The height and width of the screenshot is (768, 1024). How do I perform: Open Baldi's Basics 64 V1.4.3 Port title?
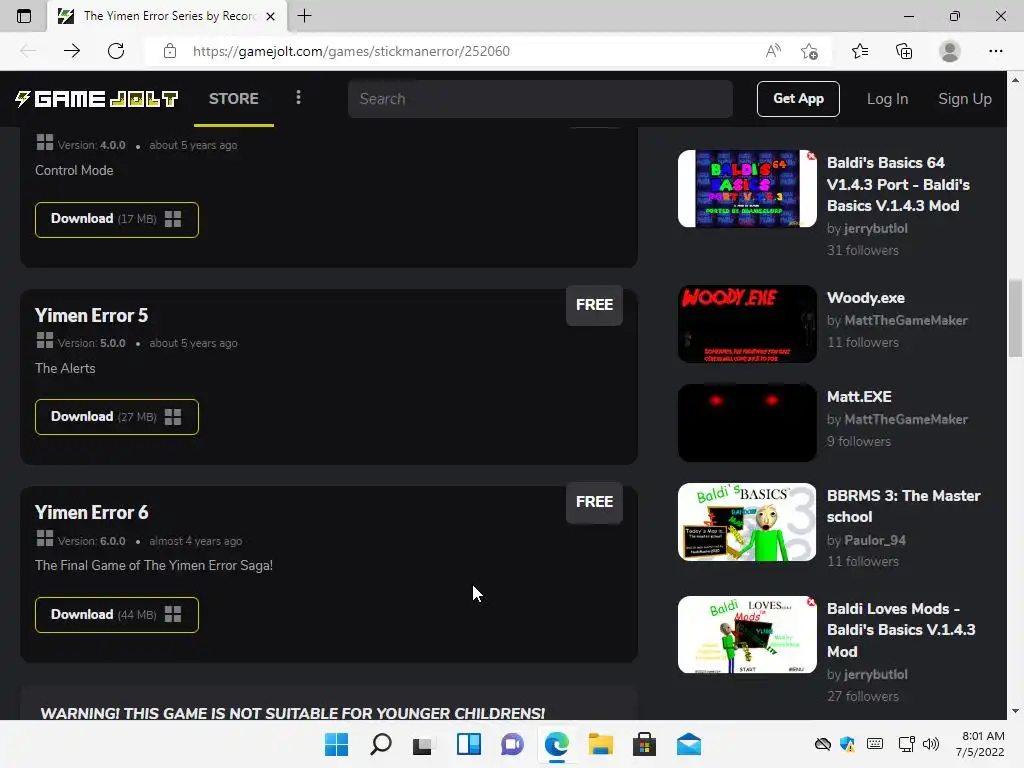pos(898,184)
